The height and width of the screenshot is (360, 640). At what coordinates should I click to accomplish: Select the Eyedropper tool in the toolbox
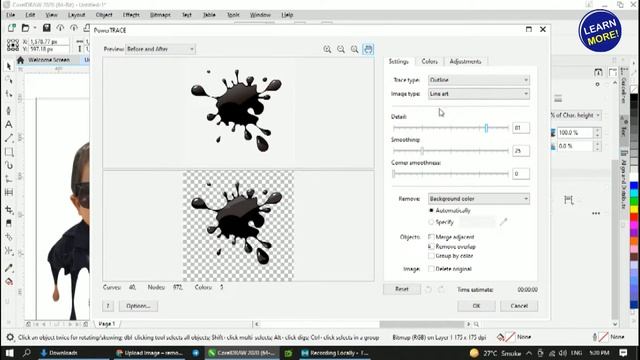[x=9, y=268]
